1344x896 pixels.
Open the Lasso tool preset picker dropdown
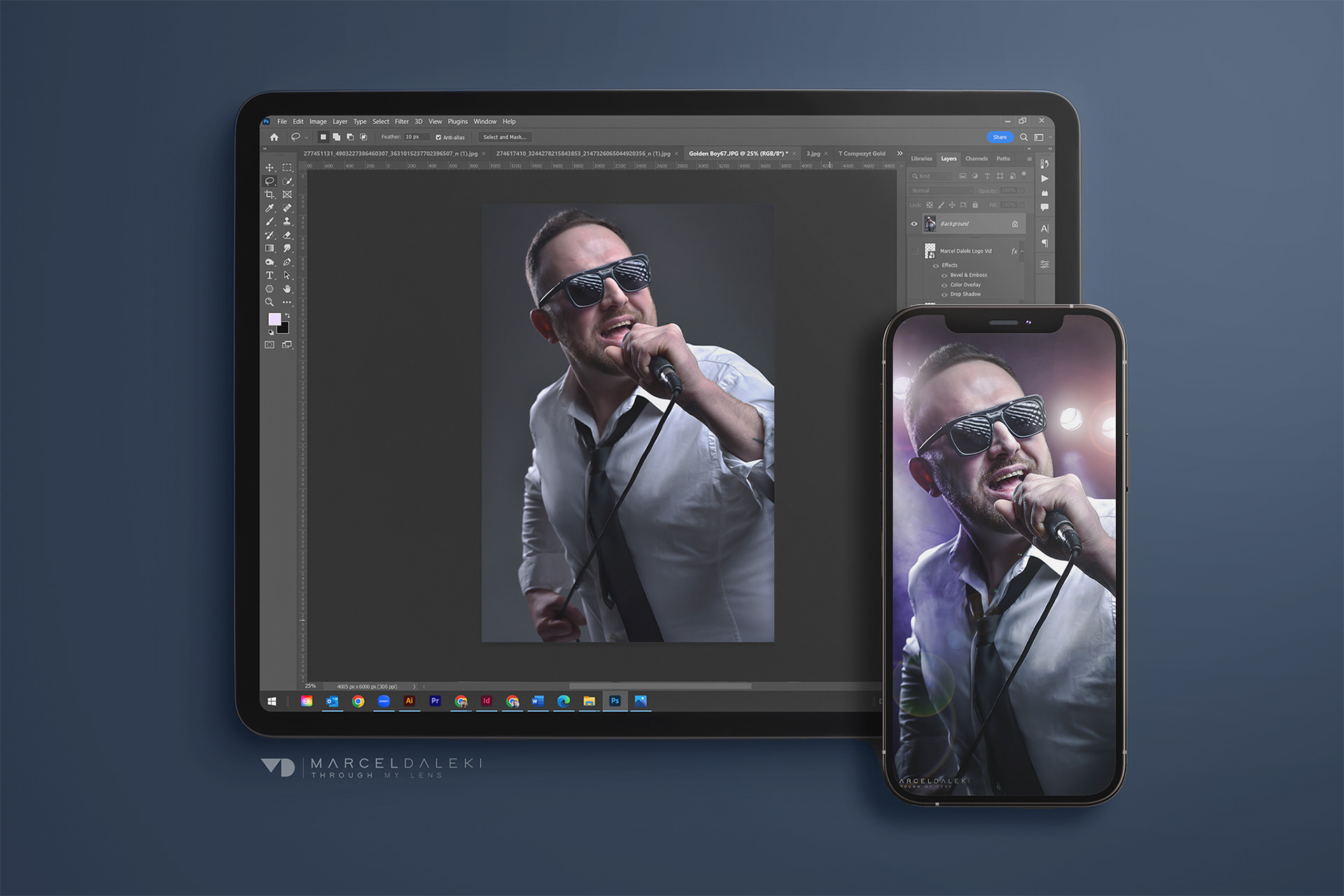tap(306, 138)
